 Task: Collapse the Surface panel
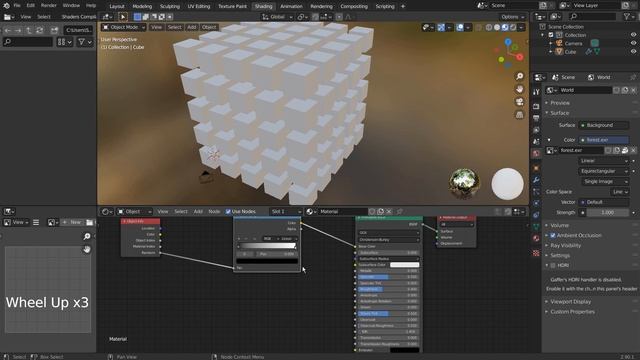tap(559, 113)
